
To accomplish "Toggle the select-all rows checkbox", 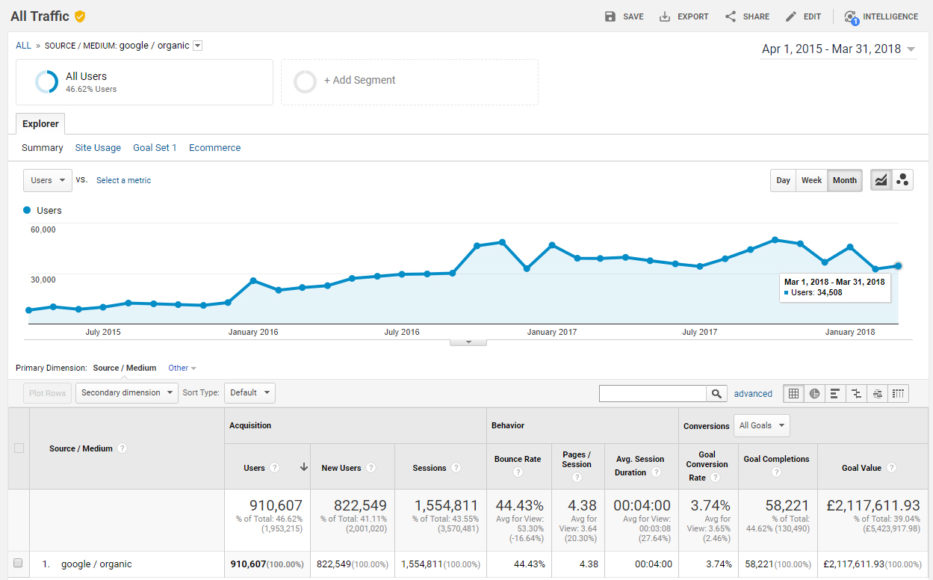I will pos(18,448).
